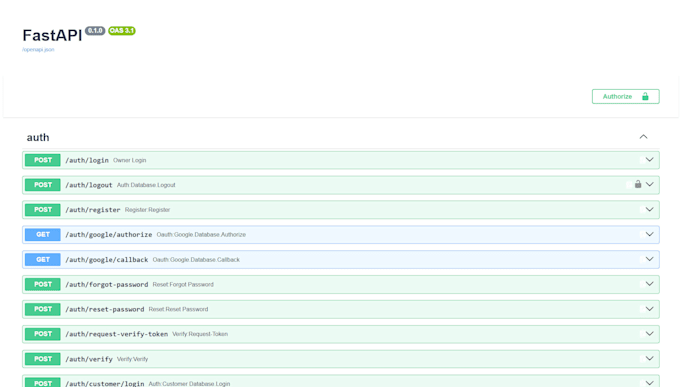The width and height of the screenshot is (680, 387).
Task: Click the POST badge for /auth/verify
Action: (x=42, y=359)
